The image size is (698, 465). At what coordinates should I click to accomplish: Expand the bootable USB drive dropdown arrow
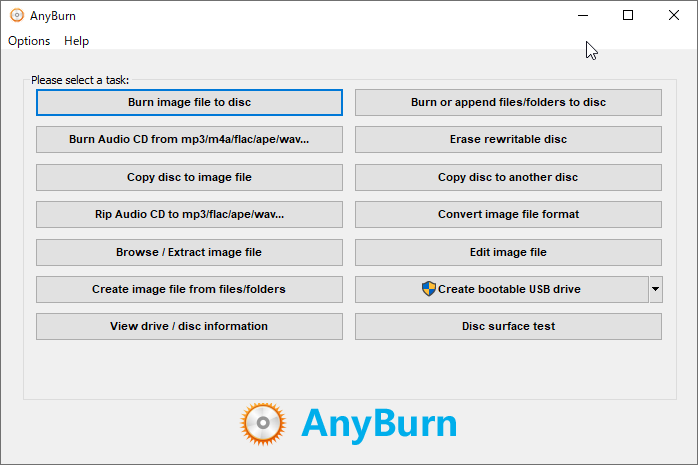click(x=655, y=289)
